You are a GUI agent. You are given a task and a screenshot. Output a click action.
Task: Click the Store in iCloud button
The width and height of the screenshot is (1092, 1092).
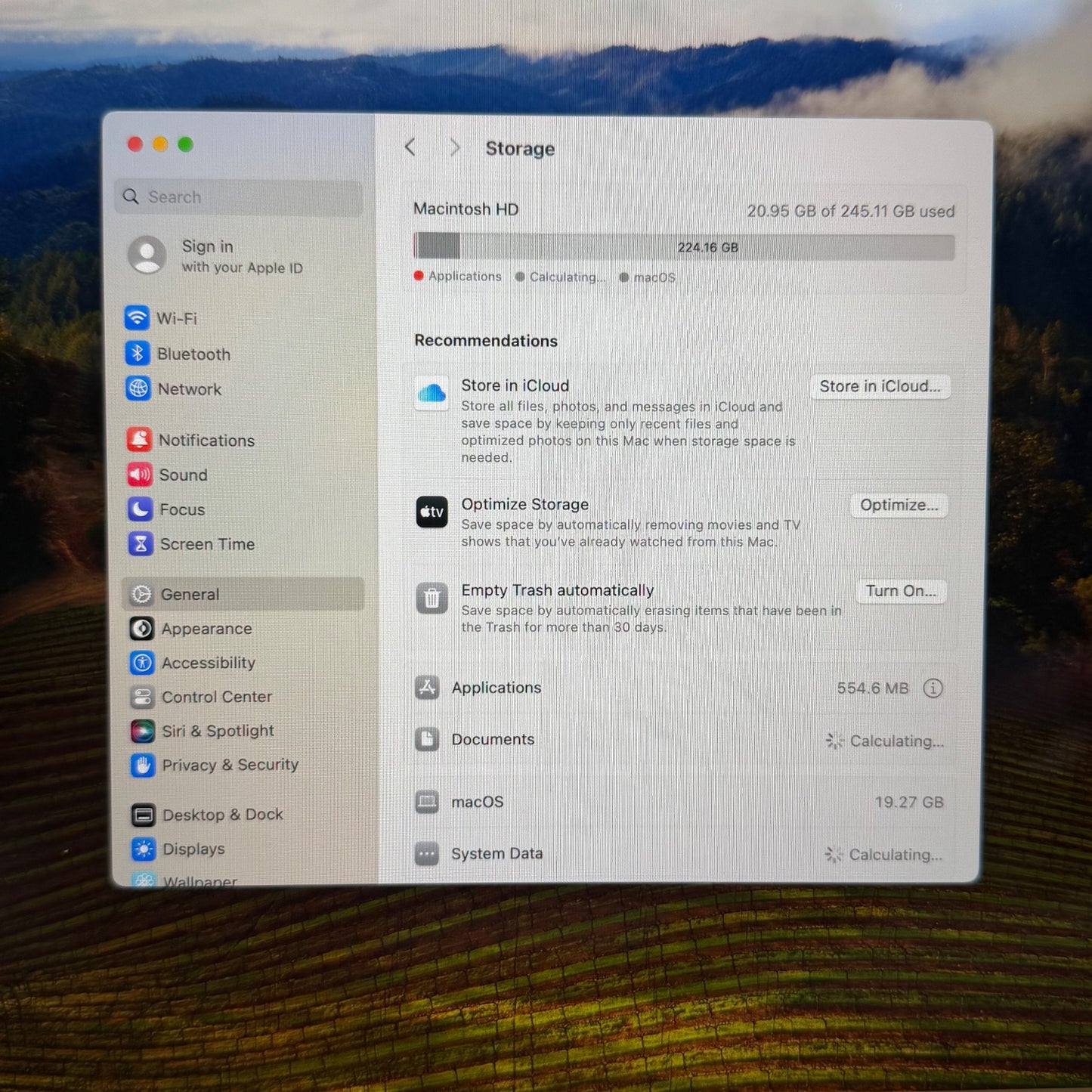click(880, 386)
